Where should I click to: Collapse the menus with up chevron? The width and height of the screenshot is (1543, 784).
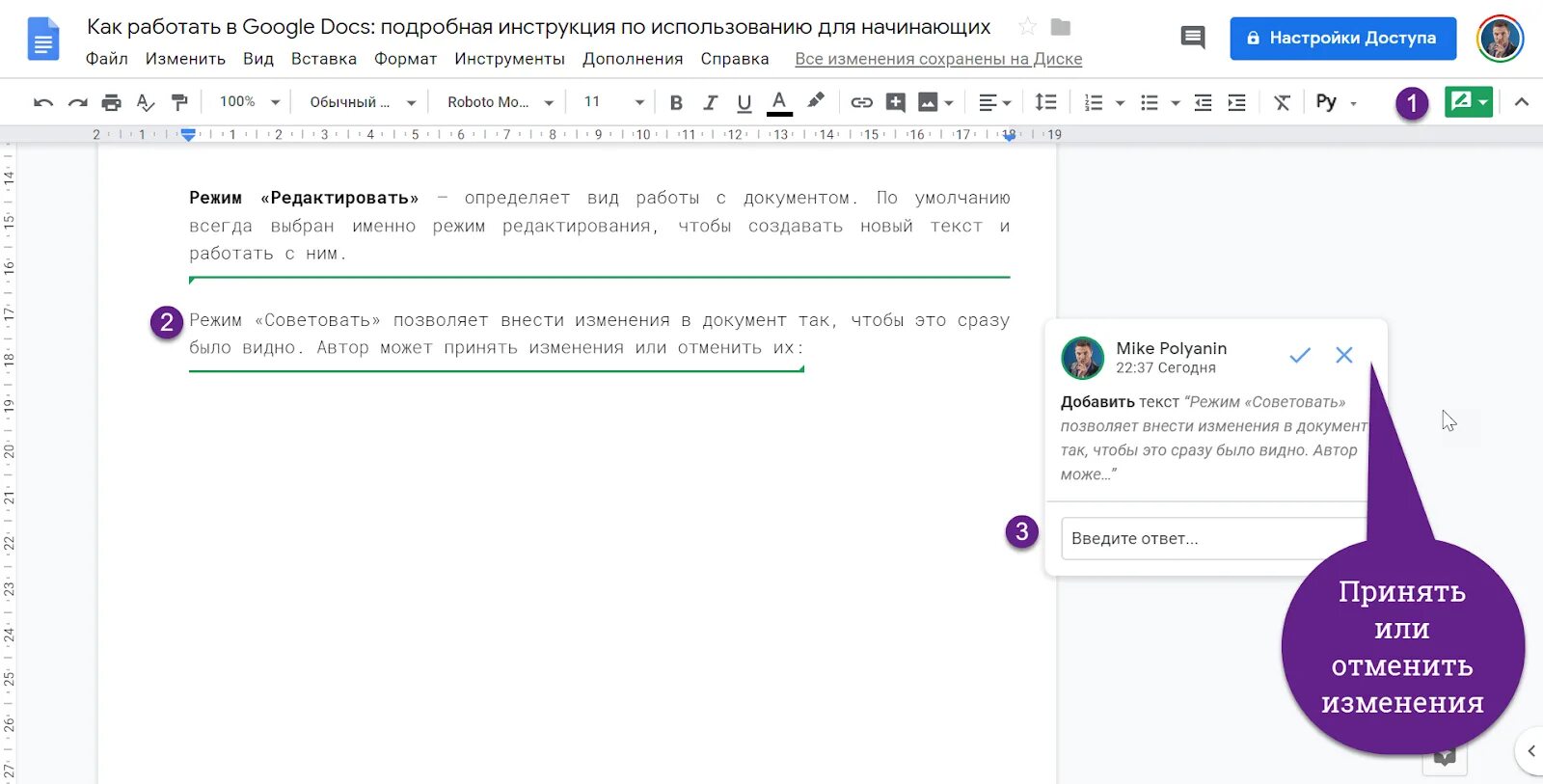pos(1521,102)
